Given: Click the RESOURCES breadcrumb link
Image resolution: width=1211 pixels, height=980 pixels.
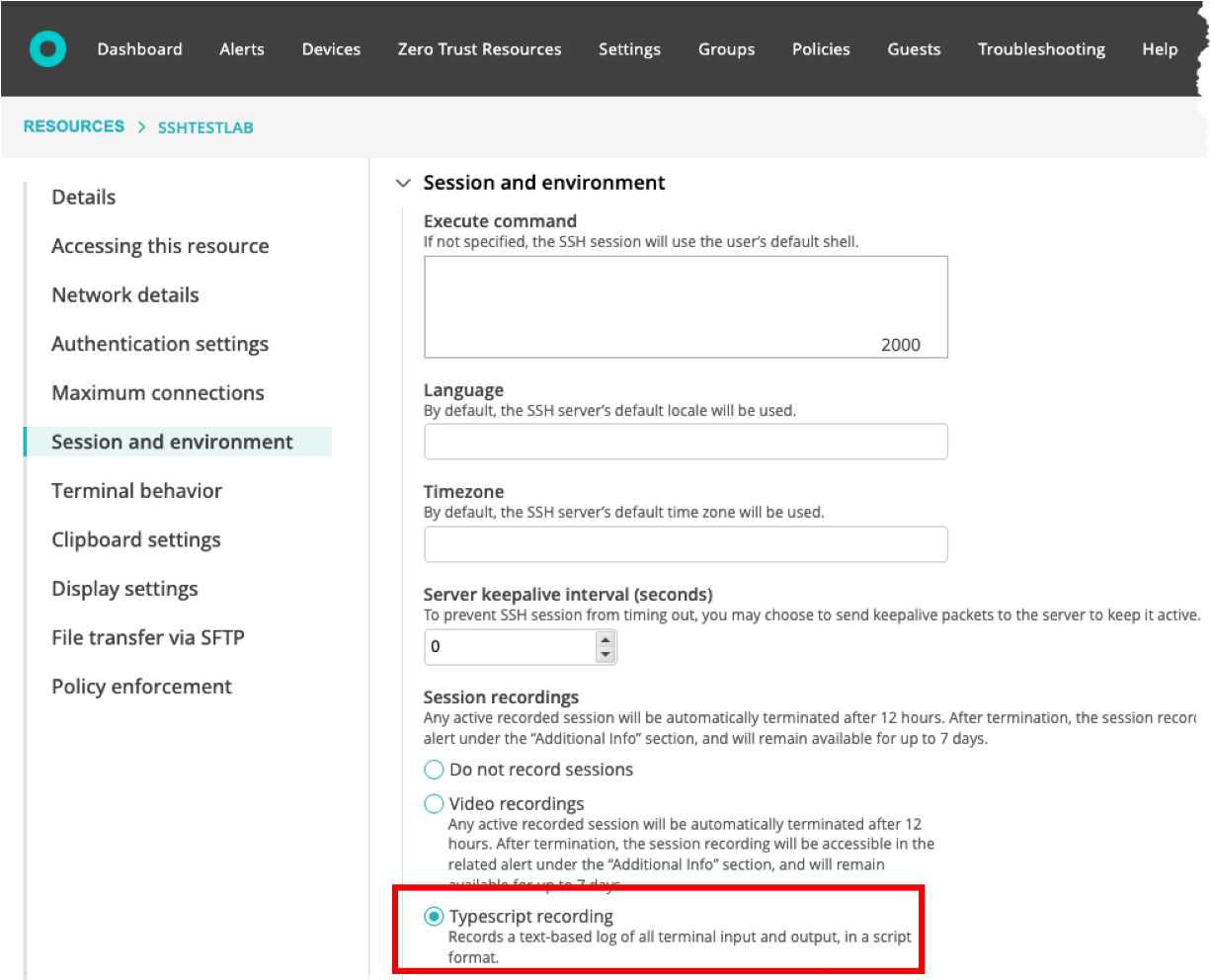Looking at the screenshot, I should [74, 126].
